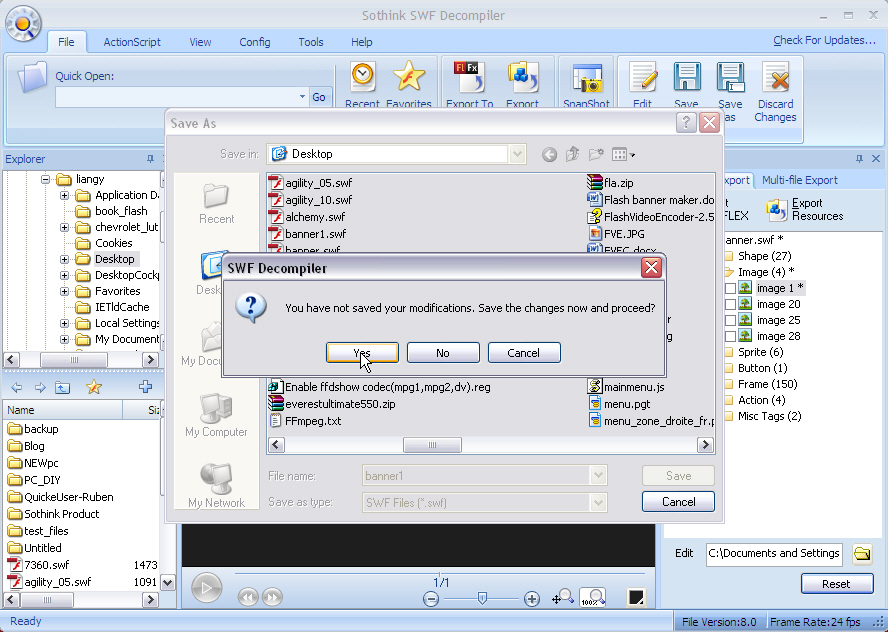Click No in the SWF Decompiler prompt
Image resolution: width=888 pixels, height=632 pixels.
click(x=443, y=353)
